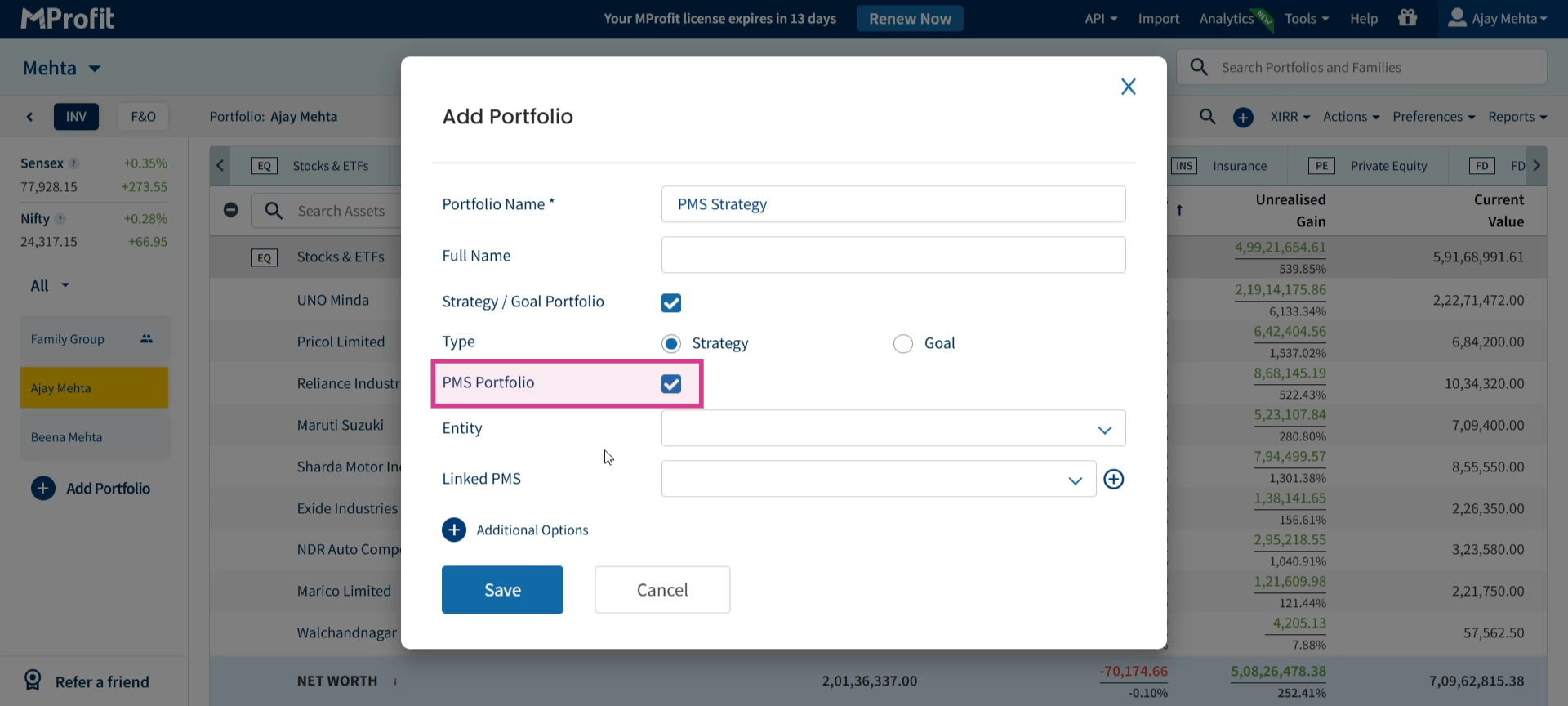Click the Refer a friend badge icon
This screenshot has width=1568, height=706.
tap(33, 681)
